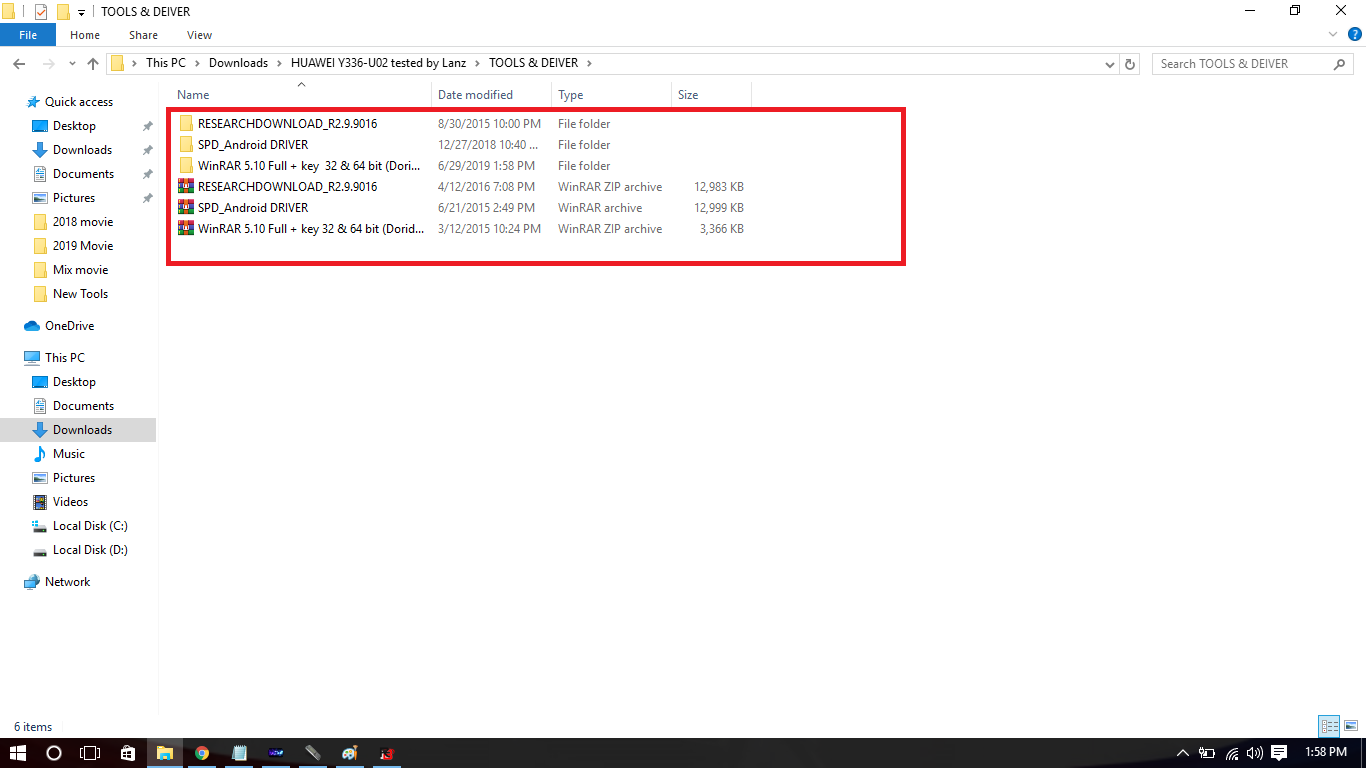The image size is (1366, 768).
Task: Refresh the TOOLS & DEIVER folder view
Action: click(1131, 63)
